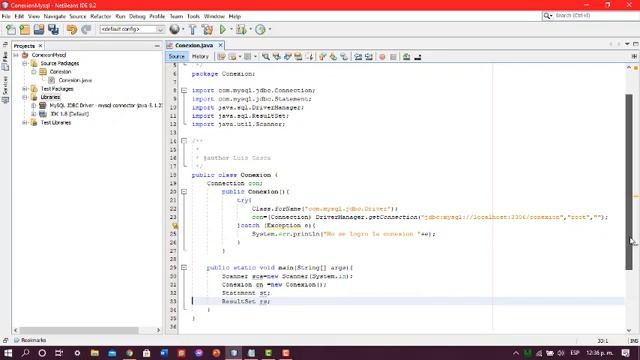Click the Last Edit icon in editor toolbar
The image size is (640, 360).
(221, 57)
